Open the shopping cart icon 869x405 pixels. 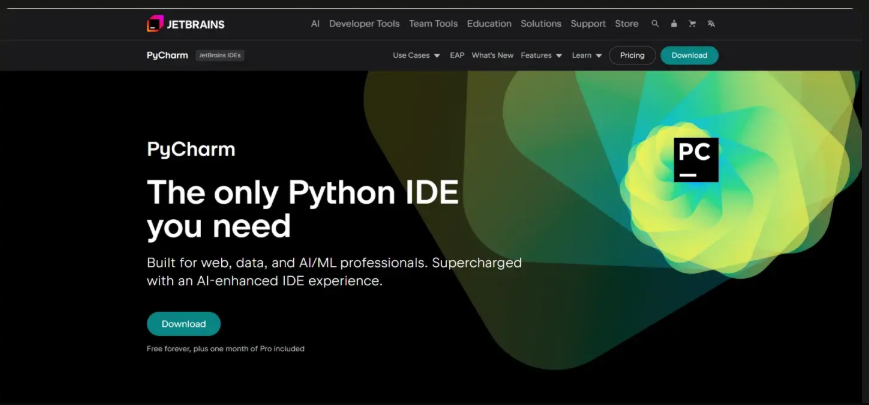[691, 23]
